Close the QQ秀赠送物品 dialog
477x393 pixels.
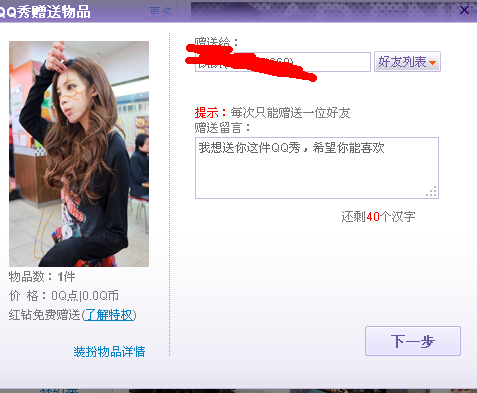point(464,10)
